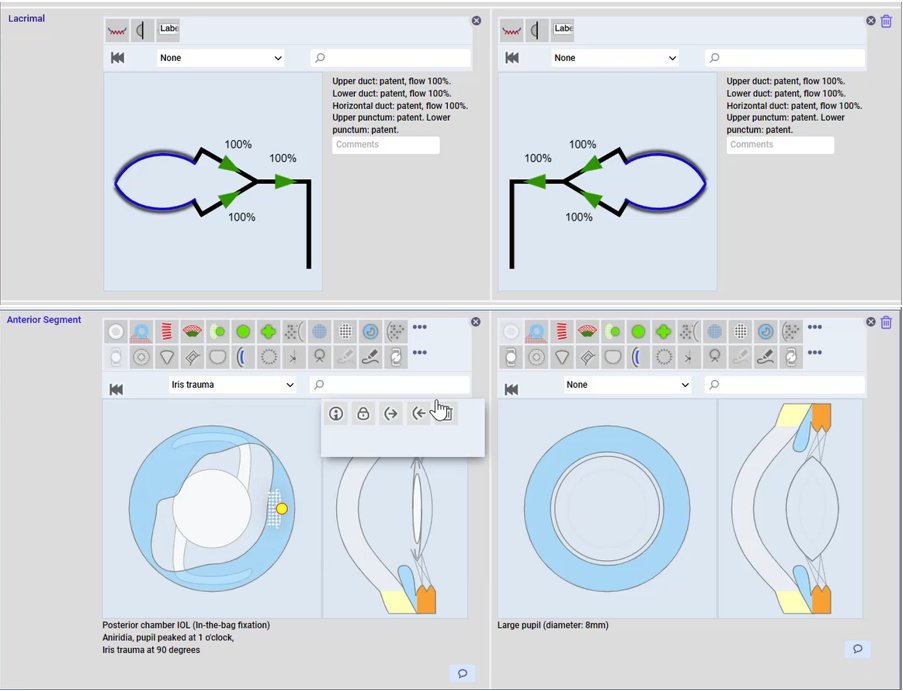The height and width of the screenshot is (691, 903).
Task: Expand top-row more tools dots, Iris trauma toolbar
Action: 419,327
